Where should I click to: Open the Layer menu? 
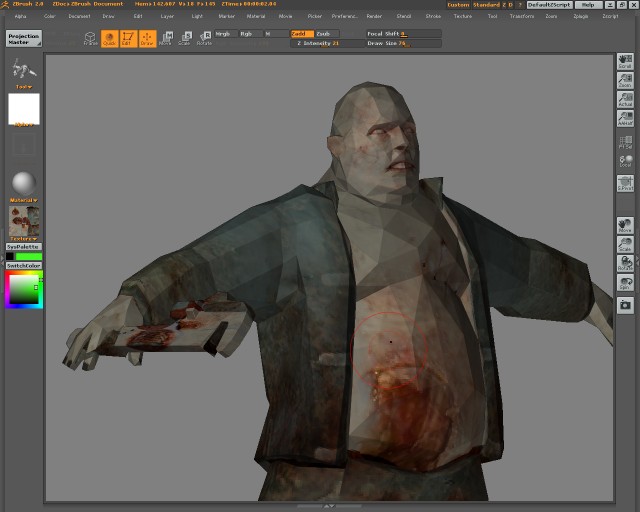tap(167, 16)
